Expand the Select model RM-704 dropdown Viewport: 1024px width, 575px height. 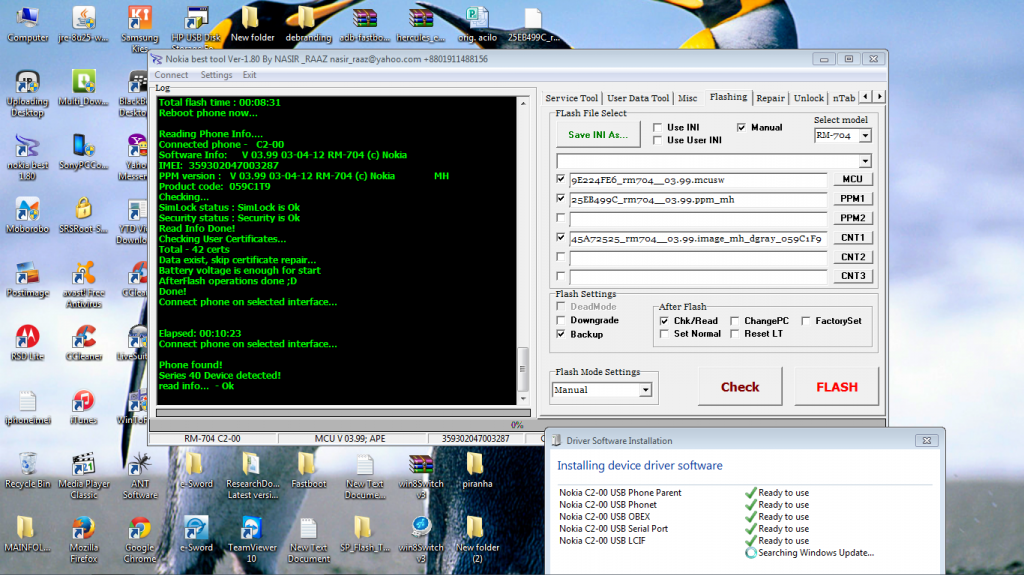pyautogui.click(x=864, y=136)
